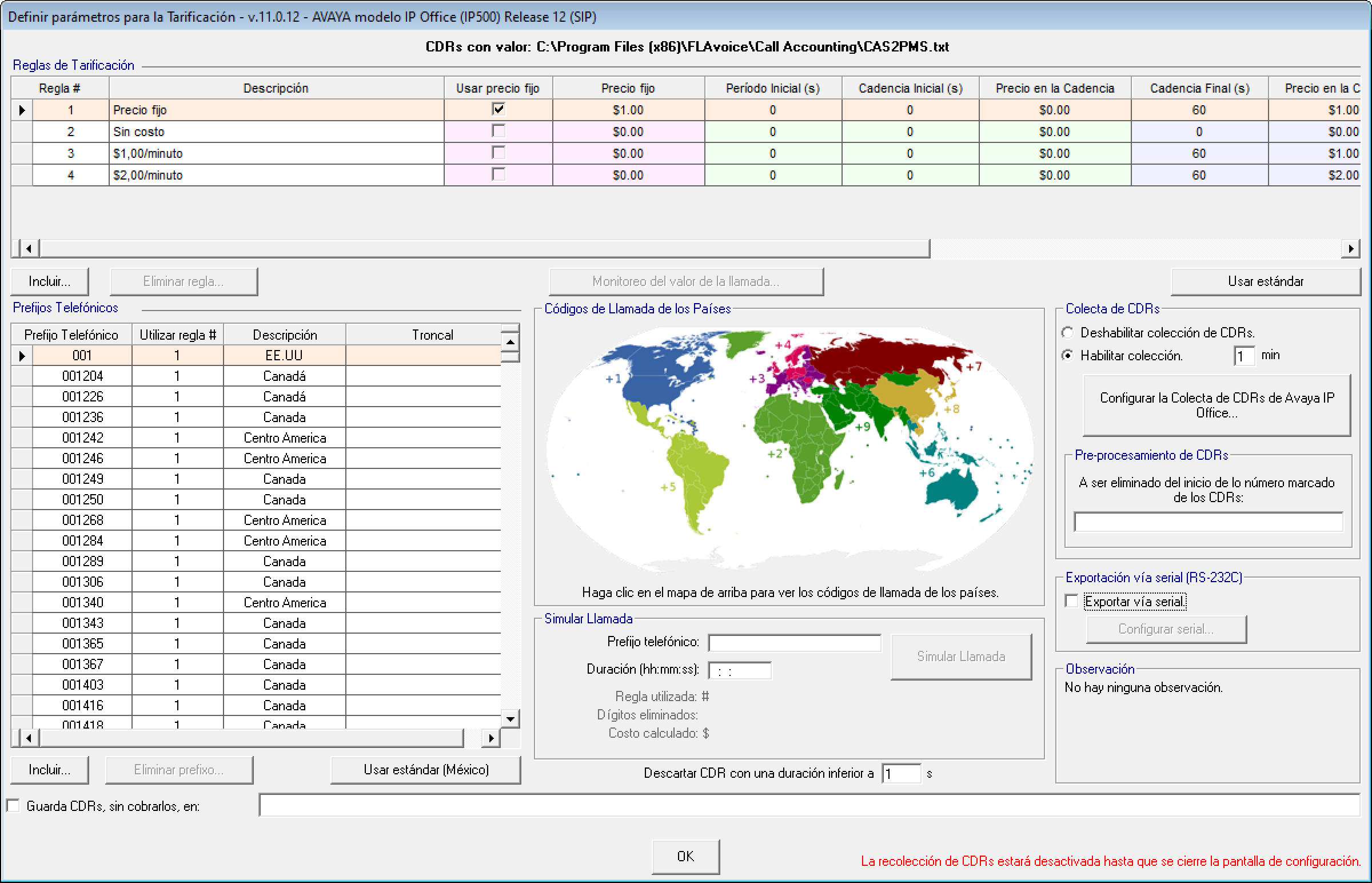
Task: Select Deshabilitar colección de CDRs option
Action: [x=1068, y=333]
